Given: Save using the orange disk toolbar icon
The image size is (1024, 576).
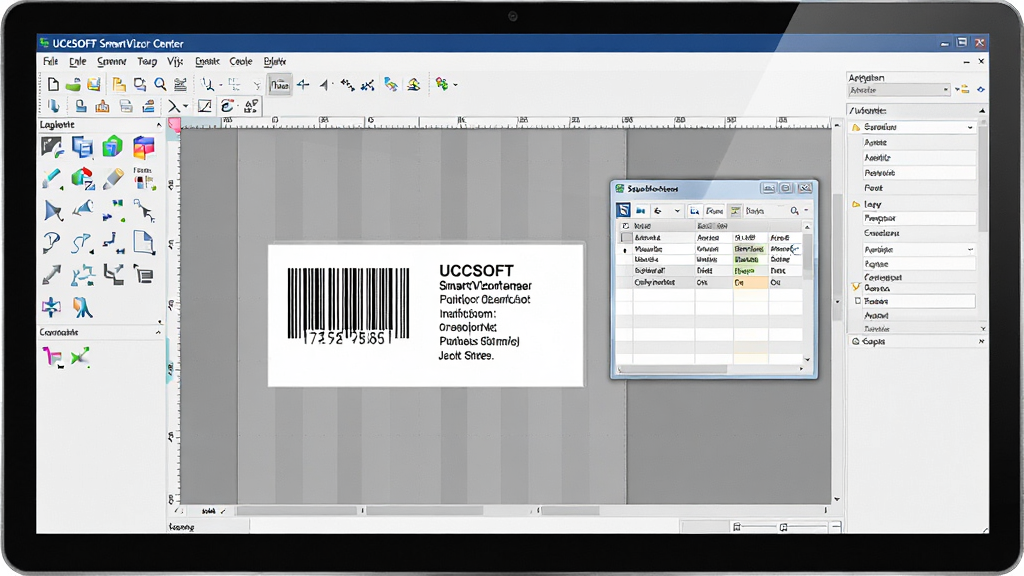Looking at the screenshot, I should point(94,84).
